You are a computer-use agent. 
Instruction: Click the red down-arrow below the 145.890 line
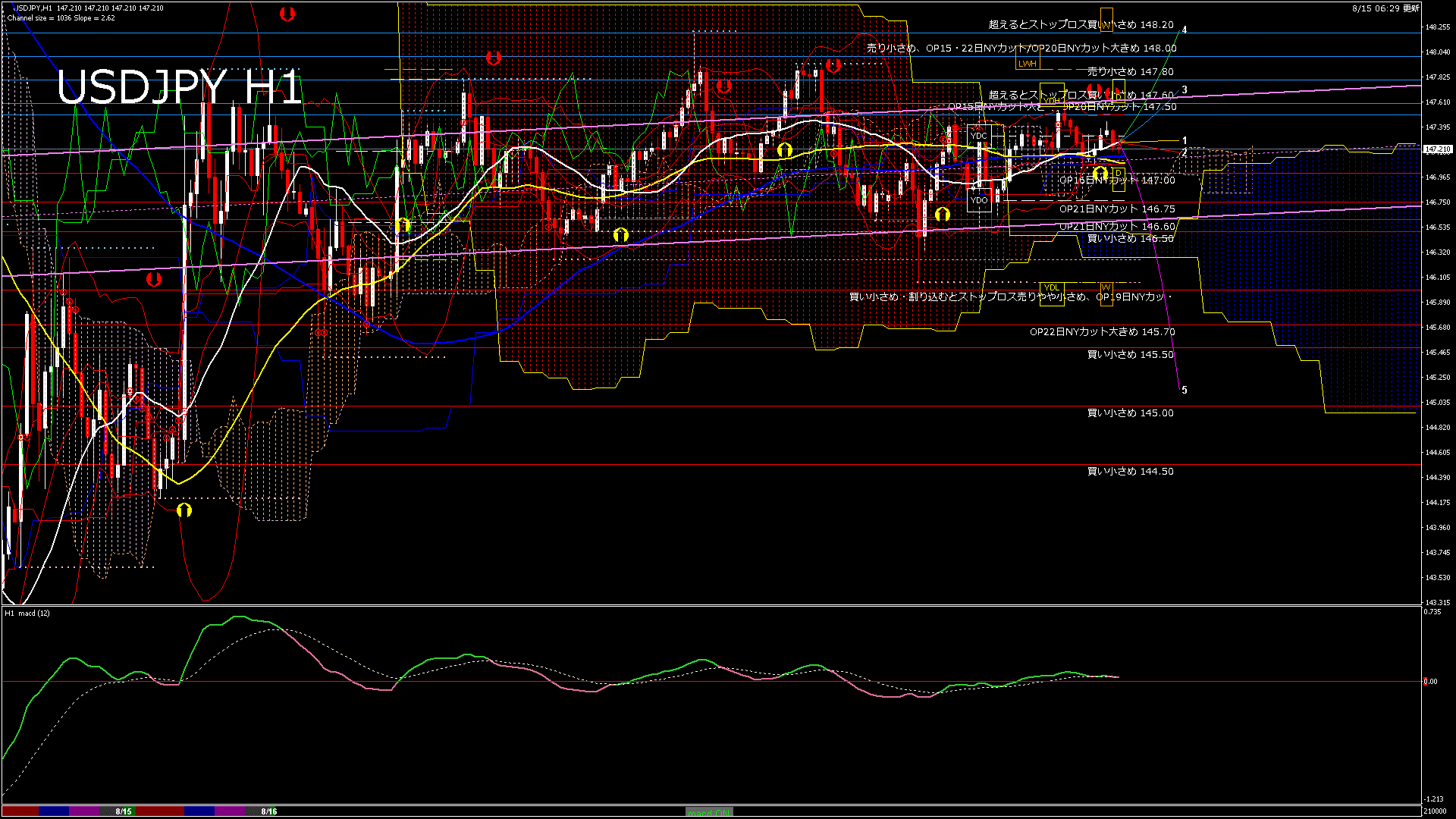pos(154,279)
